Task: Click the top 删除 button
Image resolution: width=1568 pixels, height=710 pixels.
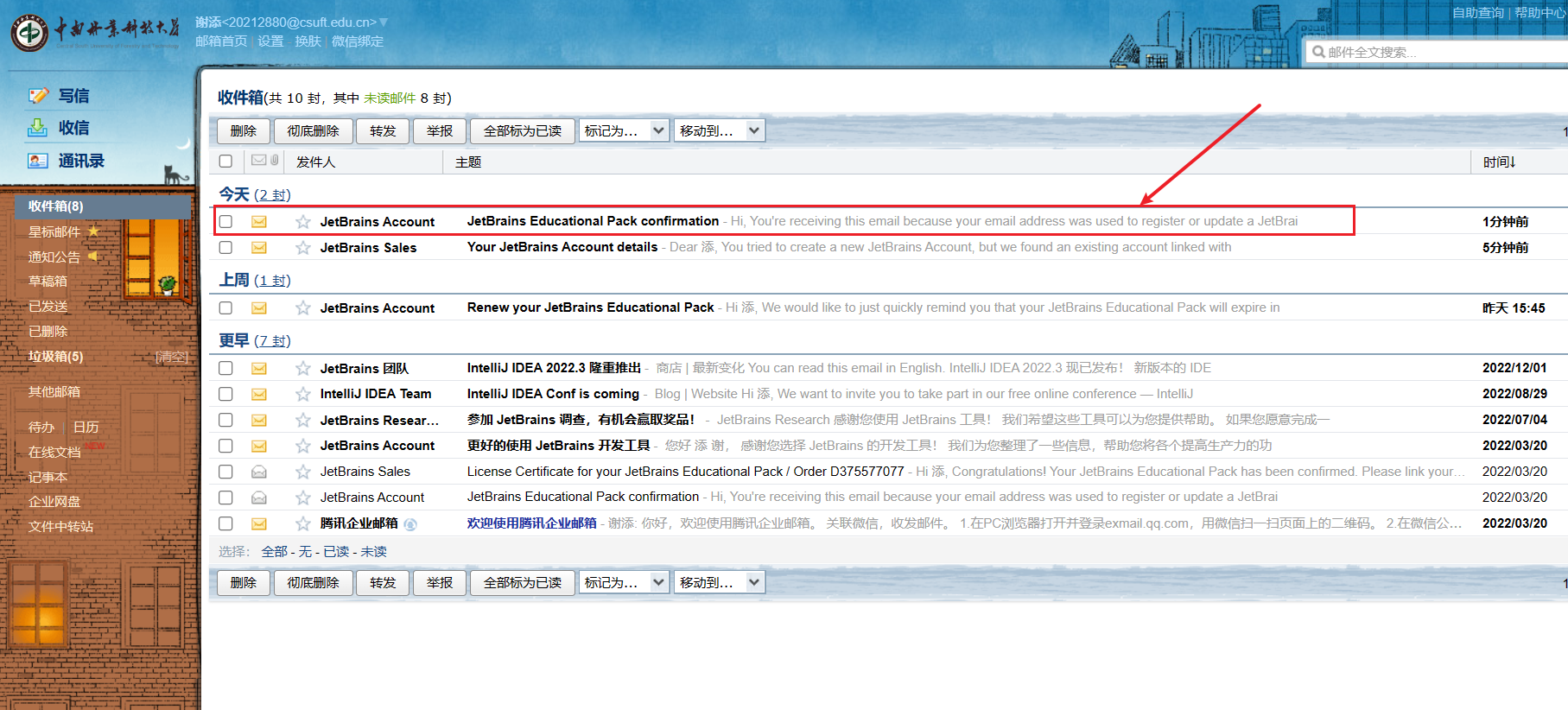Action: click(244, 131)
